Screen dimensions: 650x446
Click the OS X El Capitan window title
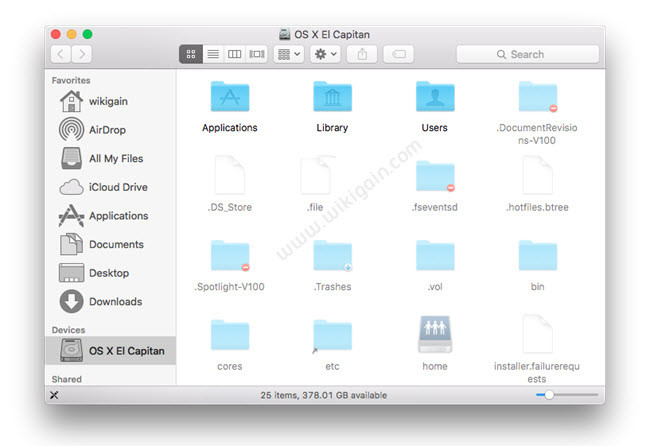(x=332, y=34)
